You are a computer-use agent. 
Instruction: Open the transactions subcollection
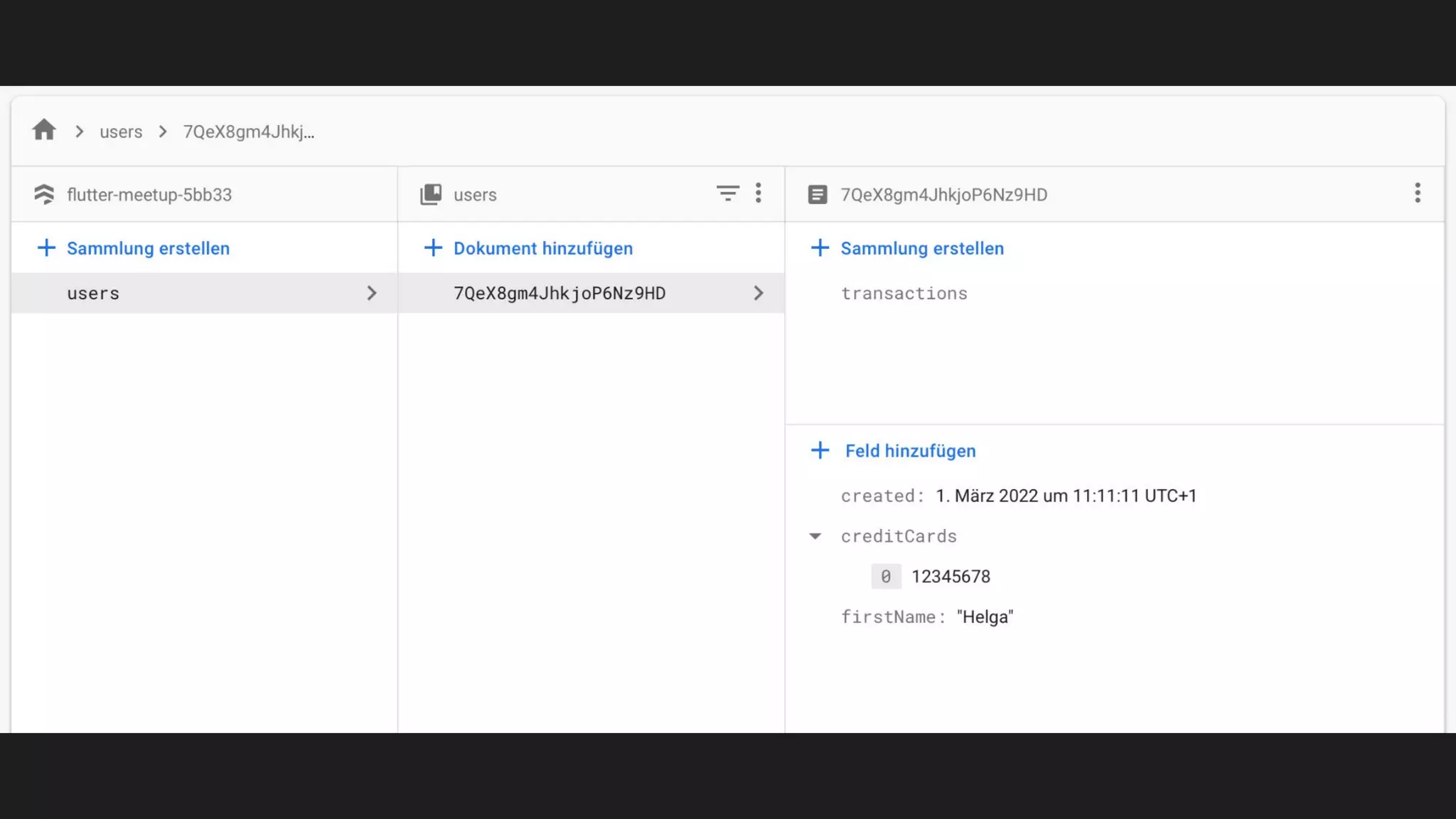point(904,294)
